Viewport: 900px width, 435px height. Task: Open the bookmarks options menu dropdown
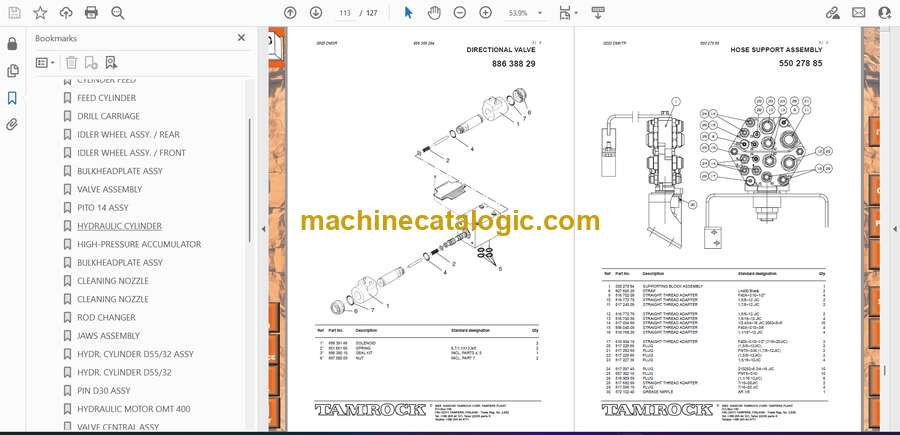tap(45, 63)
